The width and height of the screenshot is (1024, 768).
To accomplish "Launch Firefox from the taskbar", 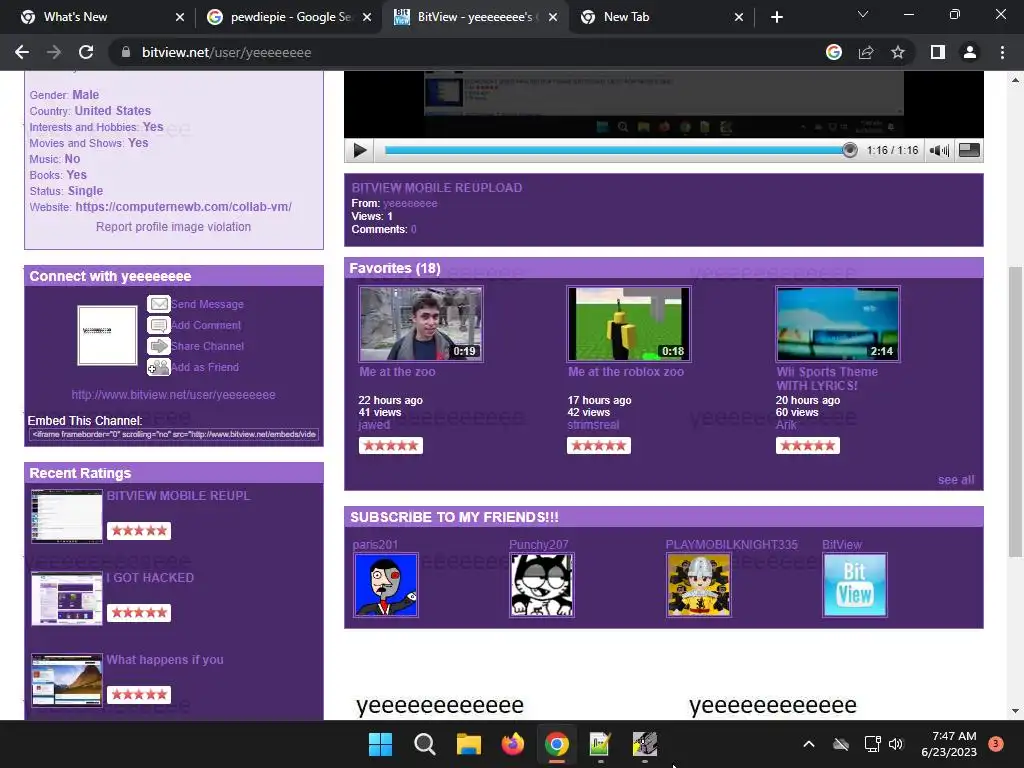I will pyautogui.click(x=513, y=744).
